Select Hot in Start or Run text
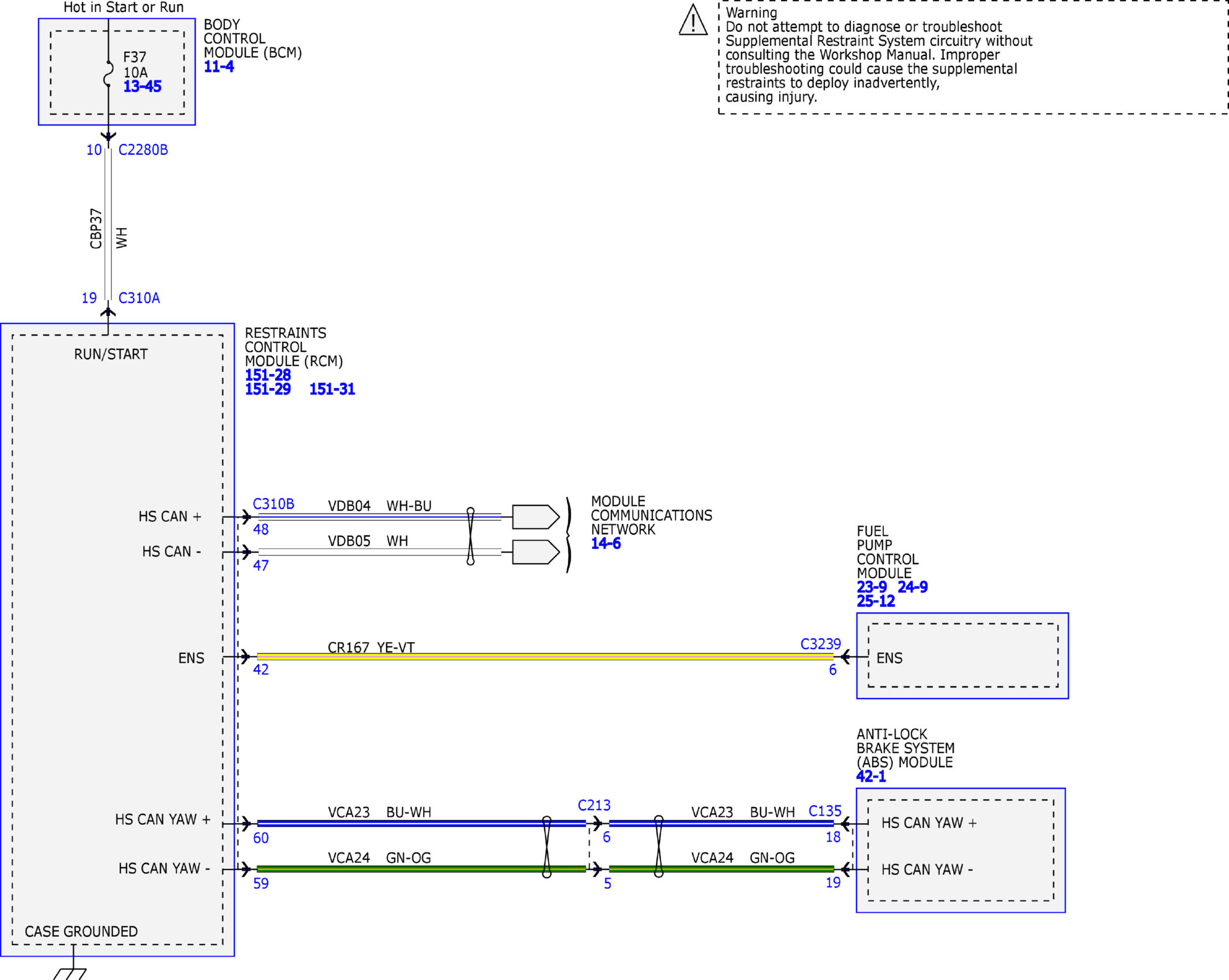Viewport: 1229px width, 980px height. (x=123, y=7)
